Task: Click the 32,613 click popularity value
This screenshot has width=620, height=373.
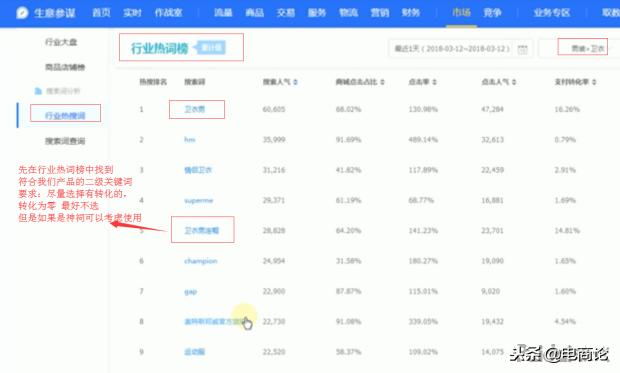Action: [492, 140]
